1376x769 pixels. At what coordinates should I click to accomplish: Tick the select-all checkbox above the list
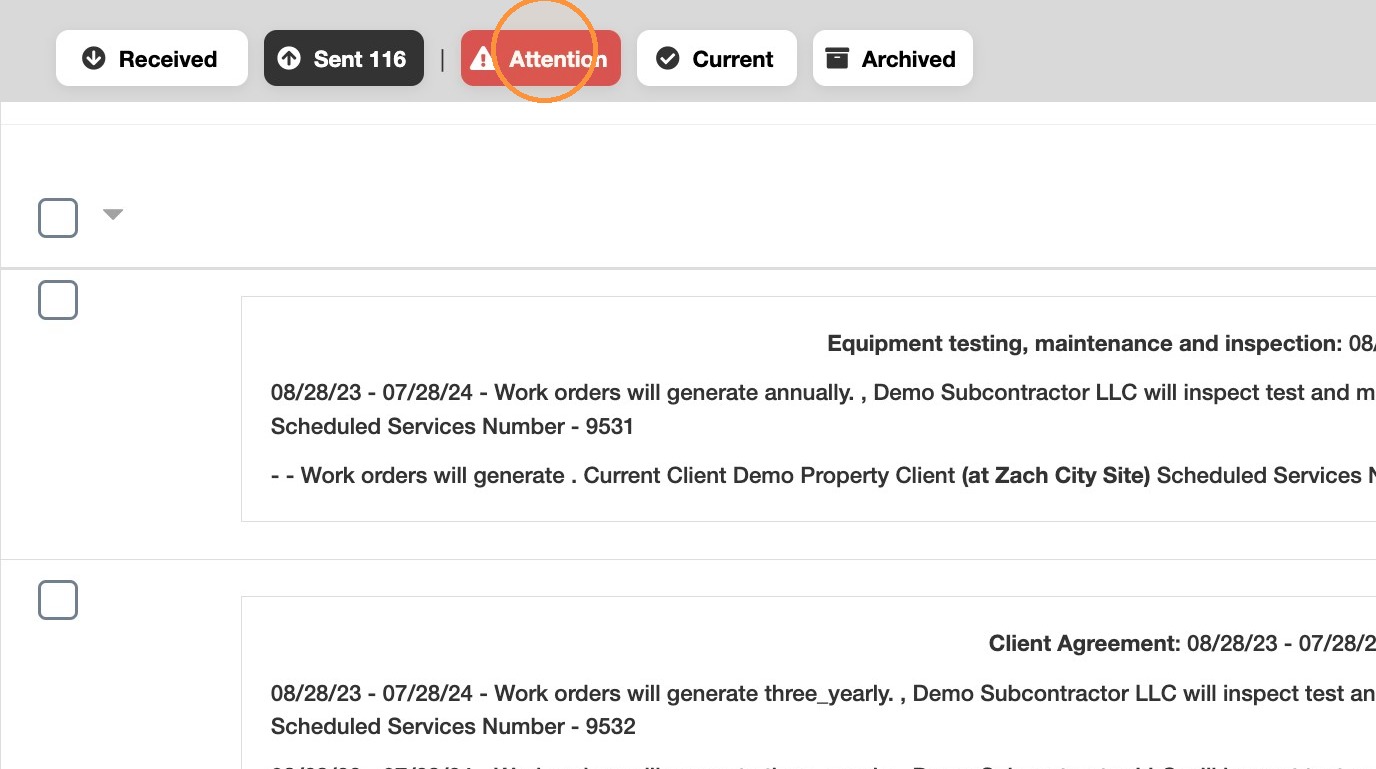click(x=58, y=218)
